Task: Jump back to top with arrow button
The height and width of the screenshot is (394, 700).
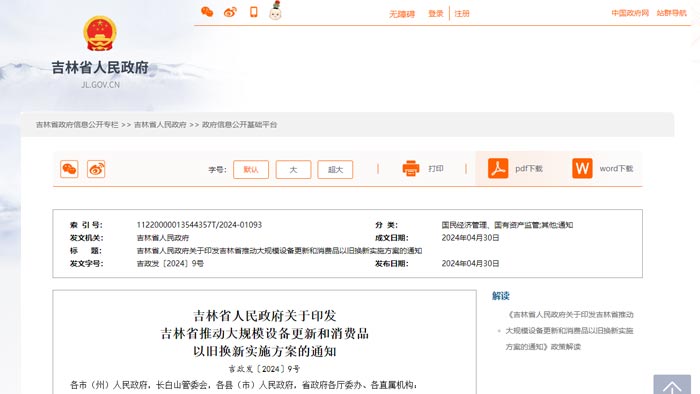Action: click(672, 385)
